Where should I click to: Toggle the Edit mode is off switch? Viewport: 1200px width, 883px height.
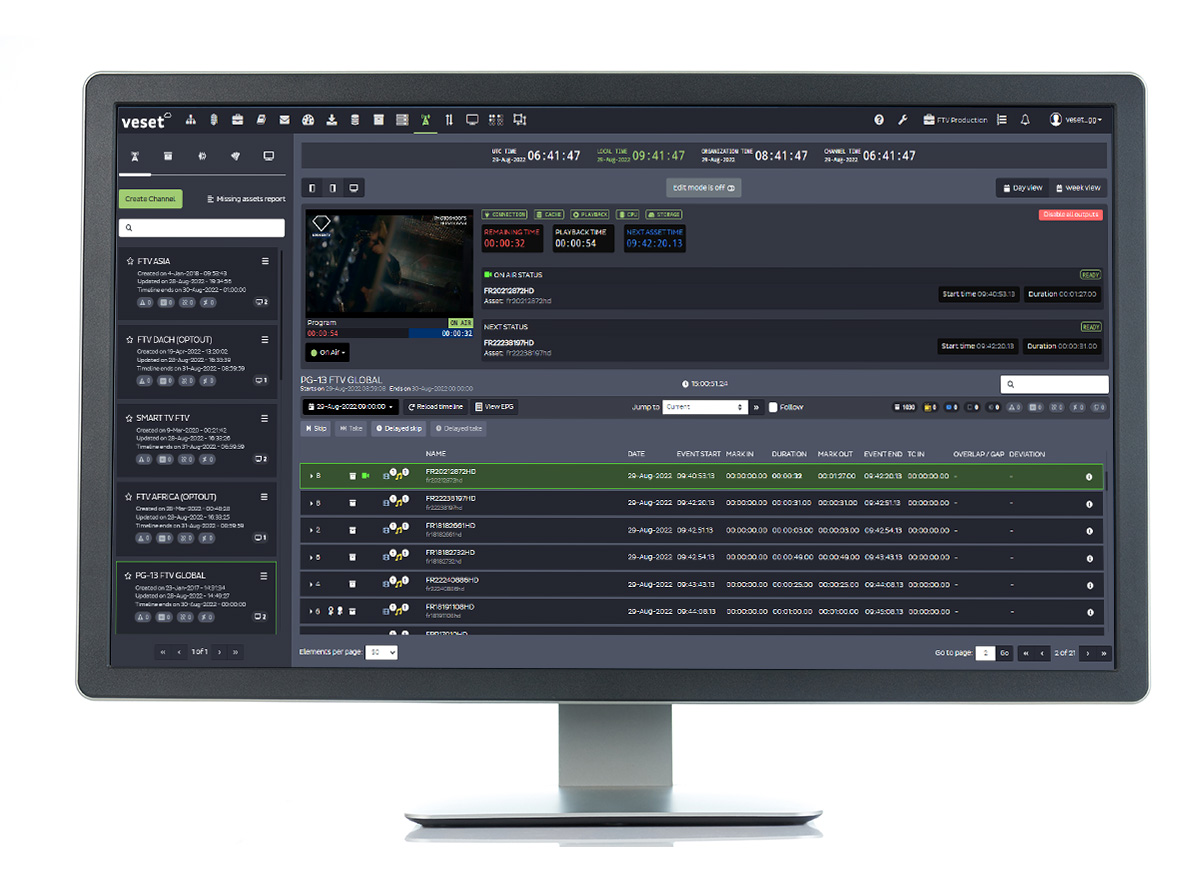704,188
